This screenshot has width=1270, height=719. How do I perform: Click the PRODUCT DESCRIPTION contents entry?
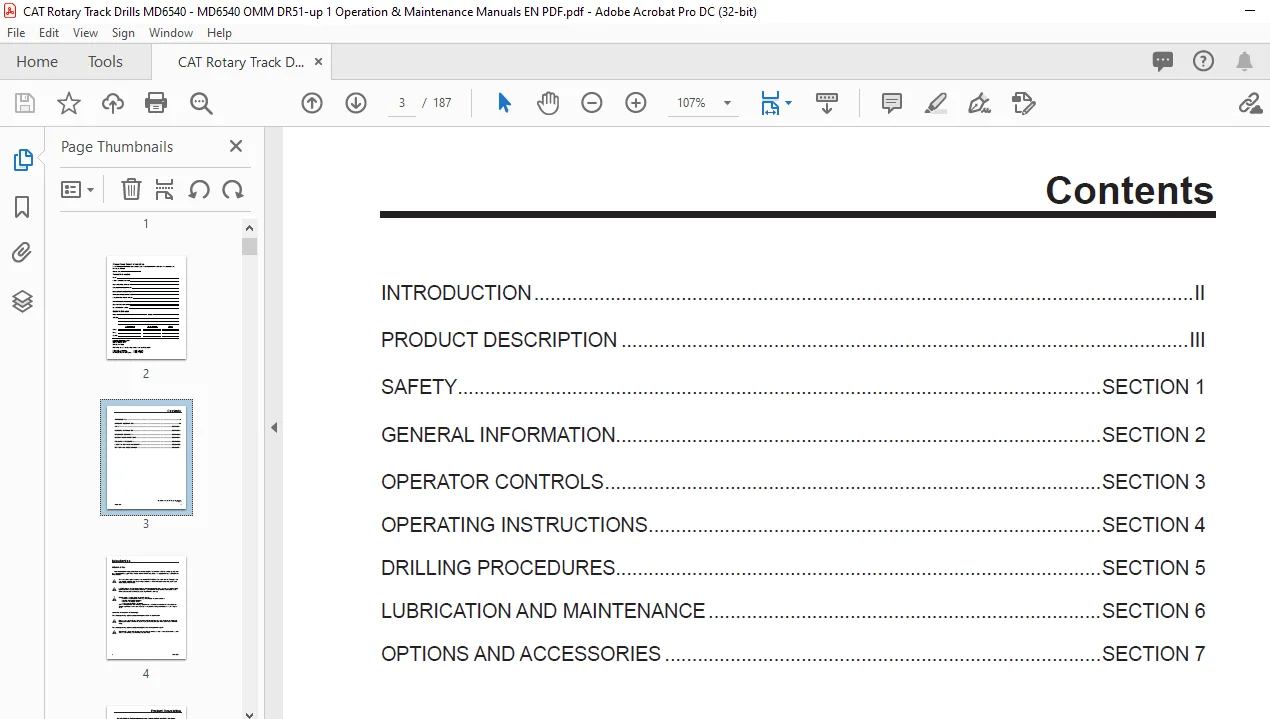793,340
